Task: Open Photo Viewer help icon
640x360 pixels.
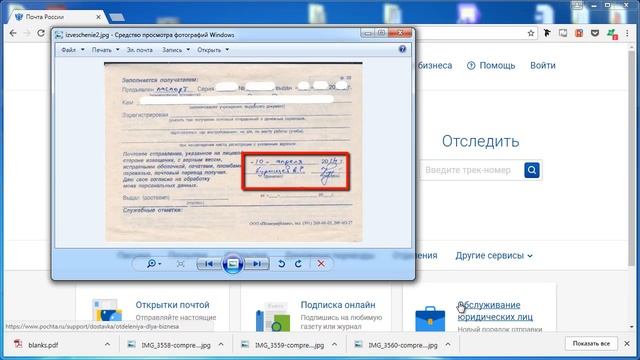Action: [402, 49]
